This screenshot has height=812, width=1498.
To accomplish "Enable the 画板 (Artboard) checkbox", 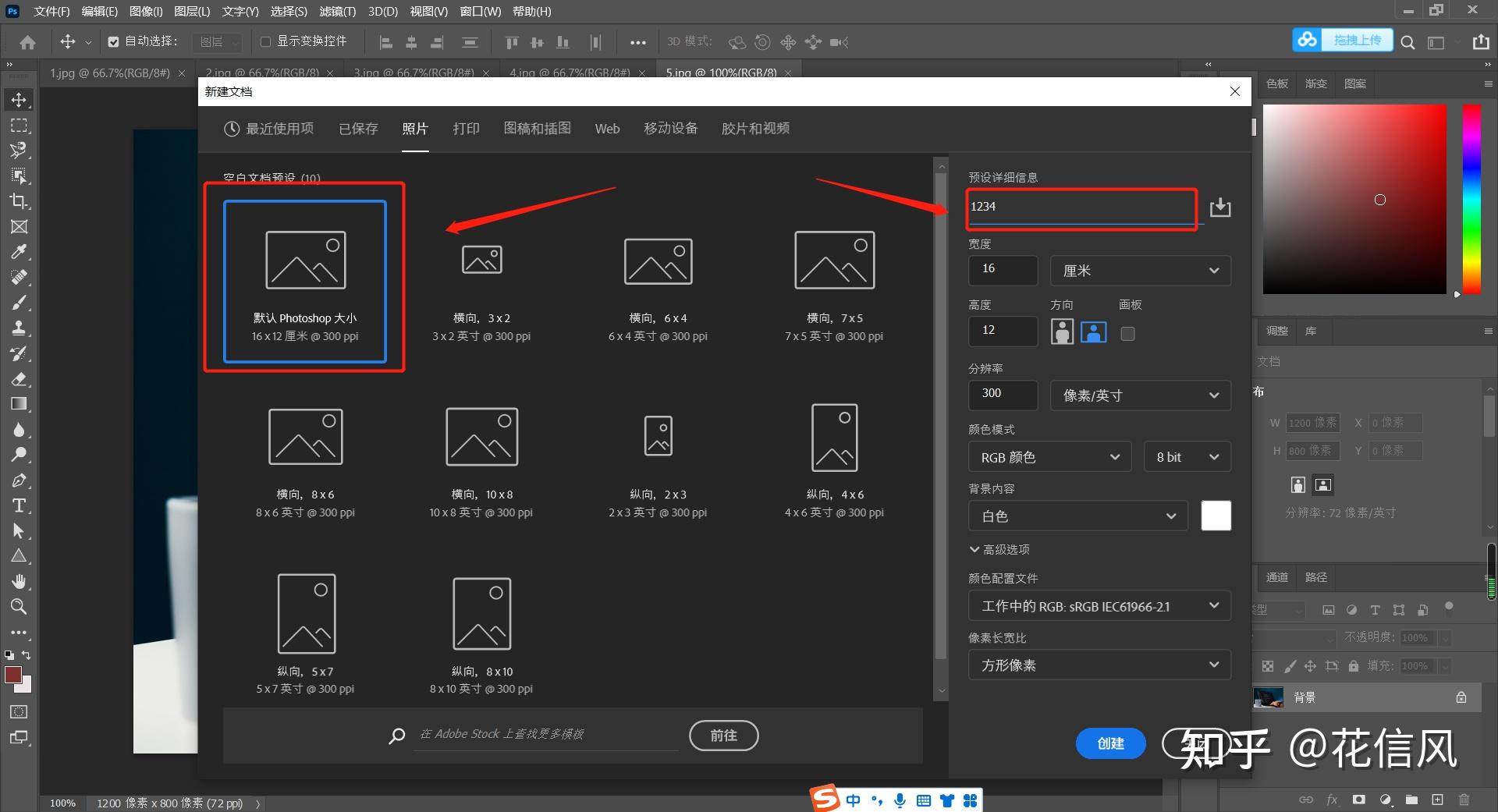I will click(1127, 333).
